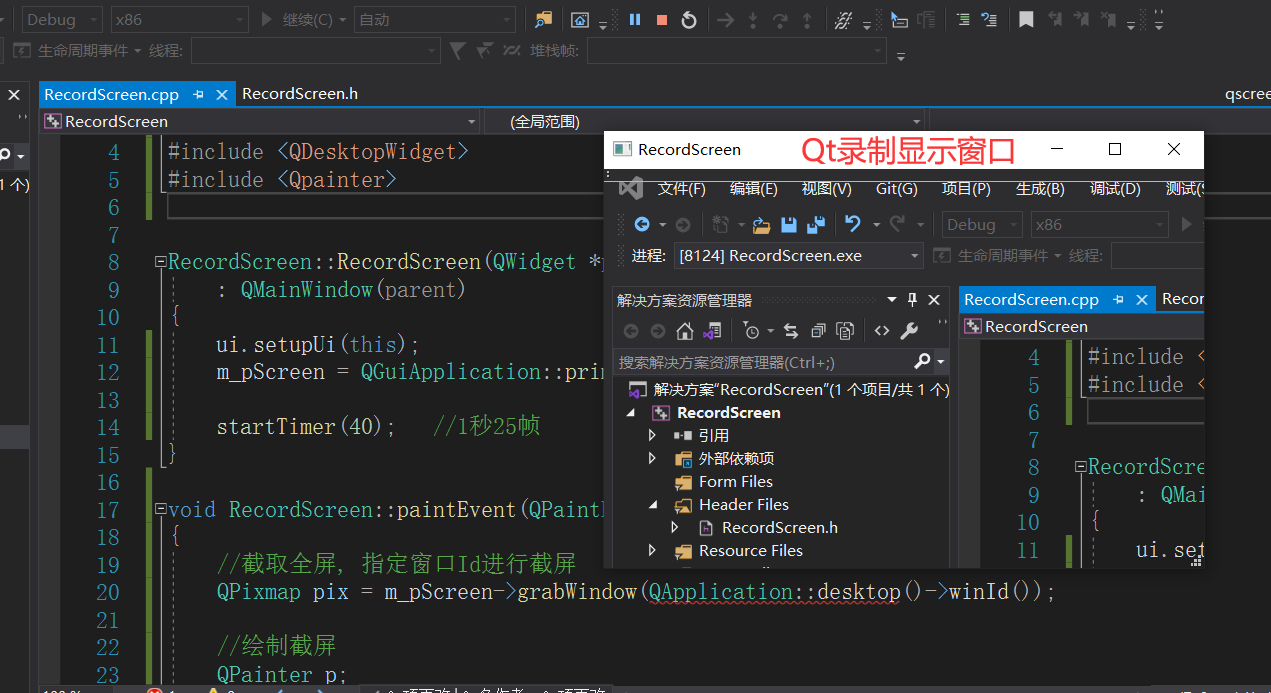Click Sync with Active Document icon

[x=791, y=331]
